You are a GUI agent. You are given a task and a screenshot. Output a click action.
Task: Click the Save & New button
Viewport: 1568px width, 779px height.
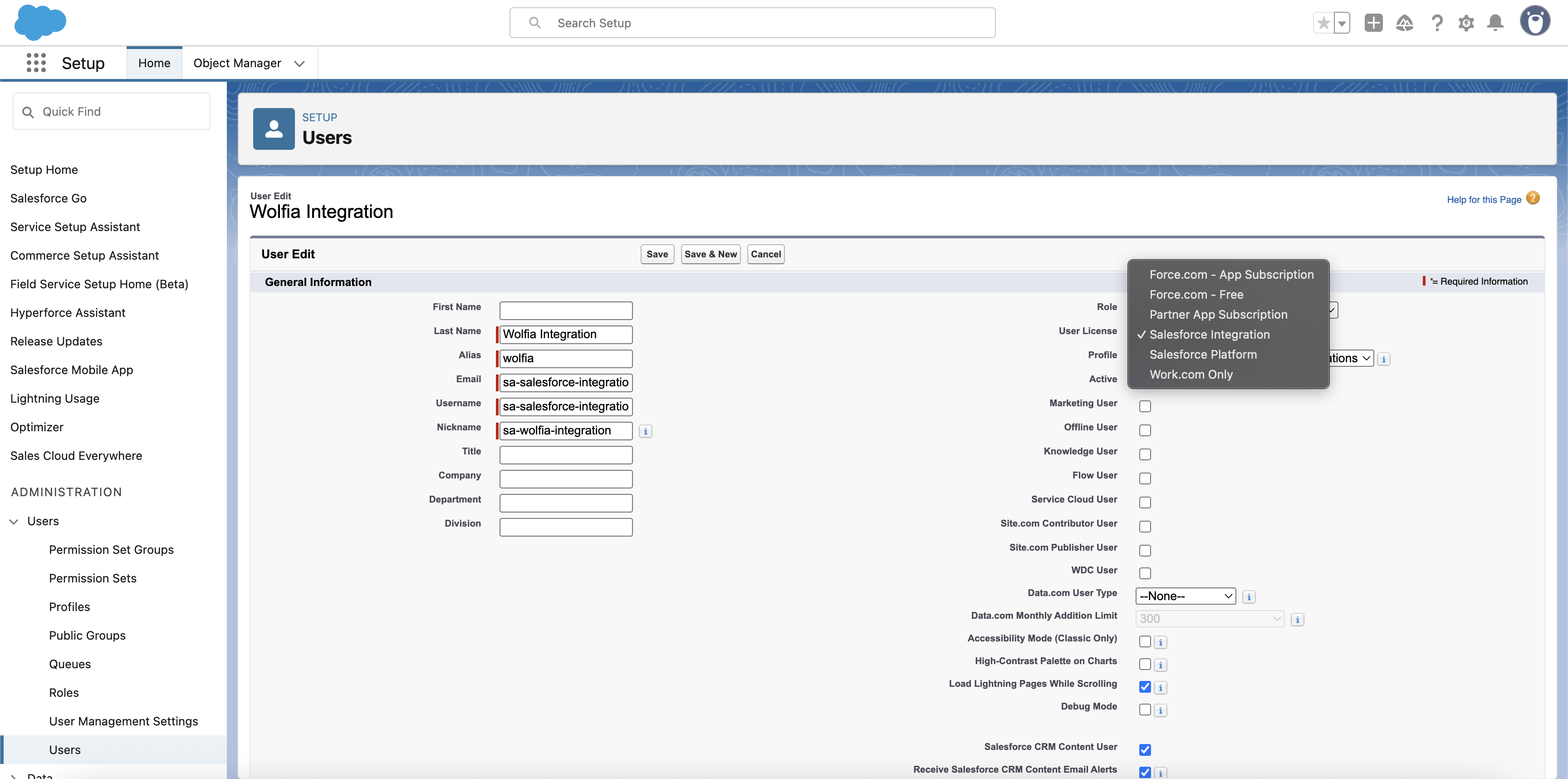click(x=710, y=254)
